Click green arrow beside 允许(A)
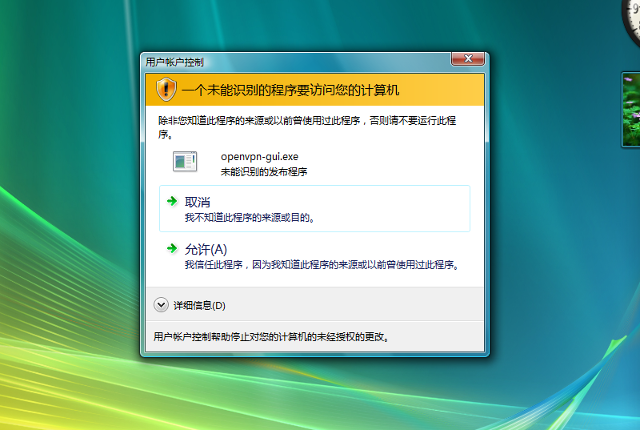The image size is (640, 430). tap(172, 248)
